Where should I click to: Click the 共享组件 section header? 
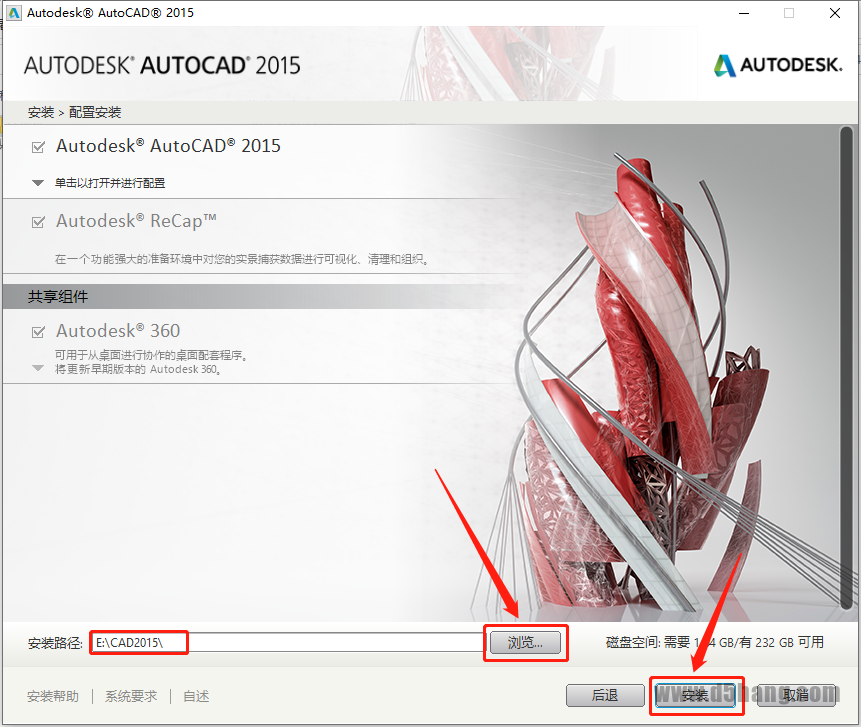tap(58, 297)
